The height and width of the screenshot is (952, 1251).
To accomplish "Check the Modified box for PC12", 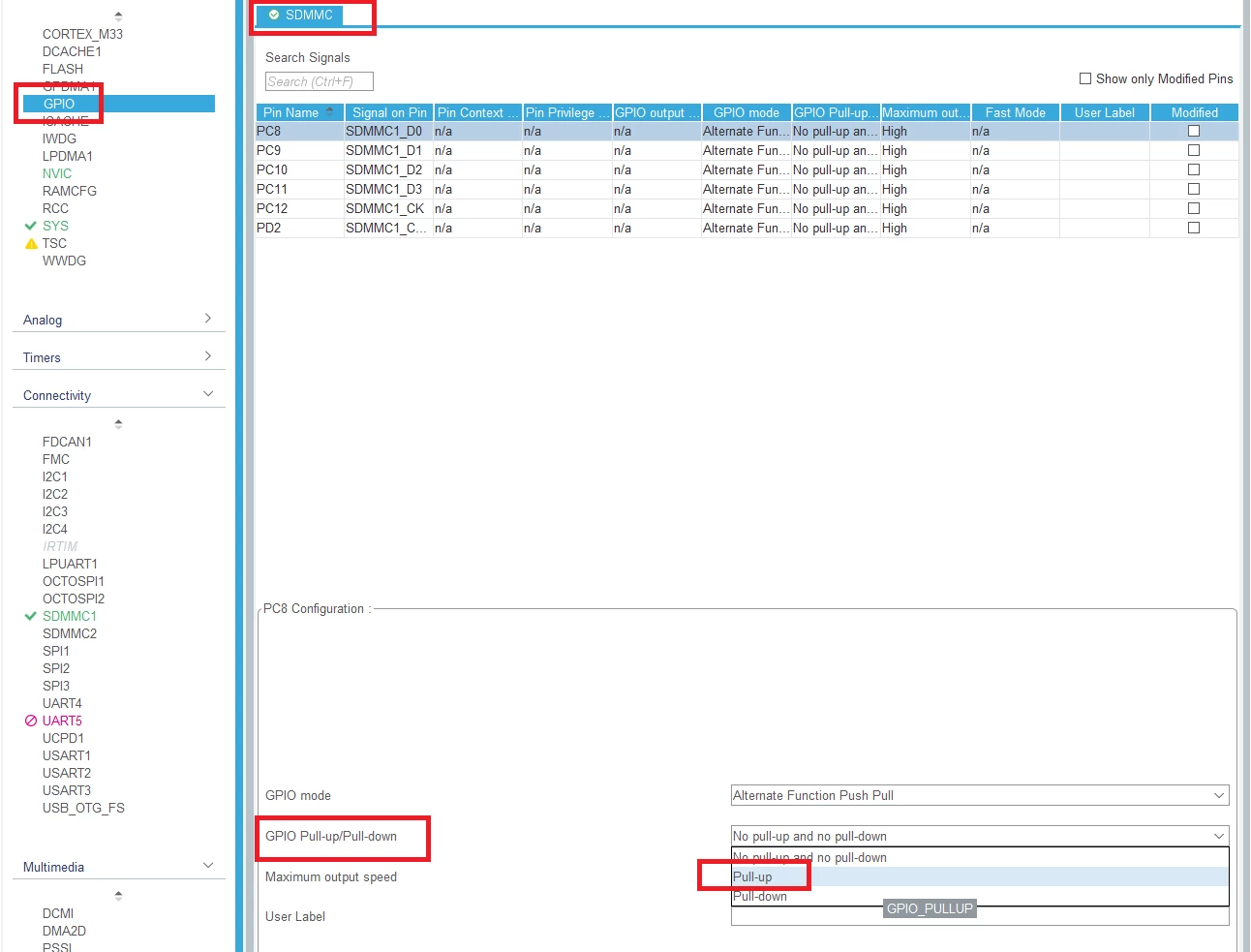I will tap(1194, 208).
